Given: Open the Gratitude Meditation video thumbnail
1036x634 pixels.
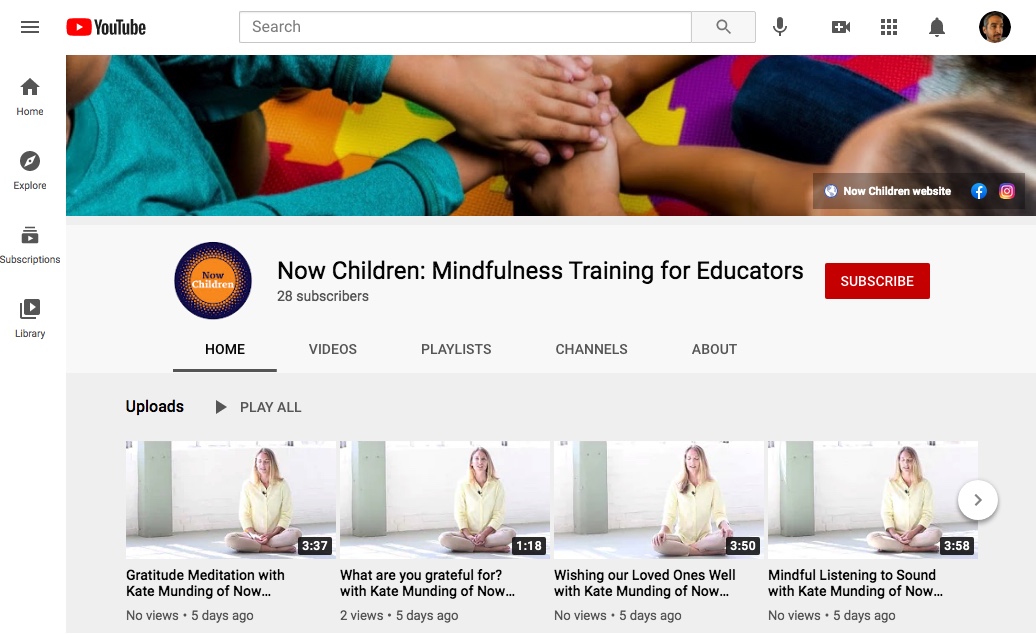Looking at the screenshot, I should click(231, 500).
